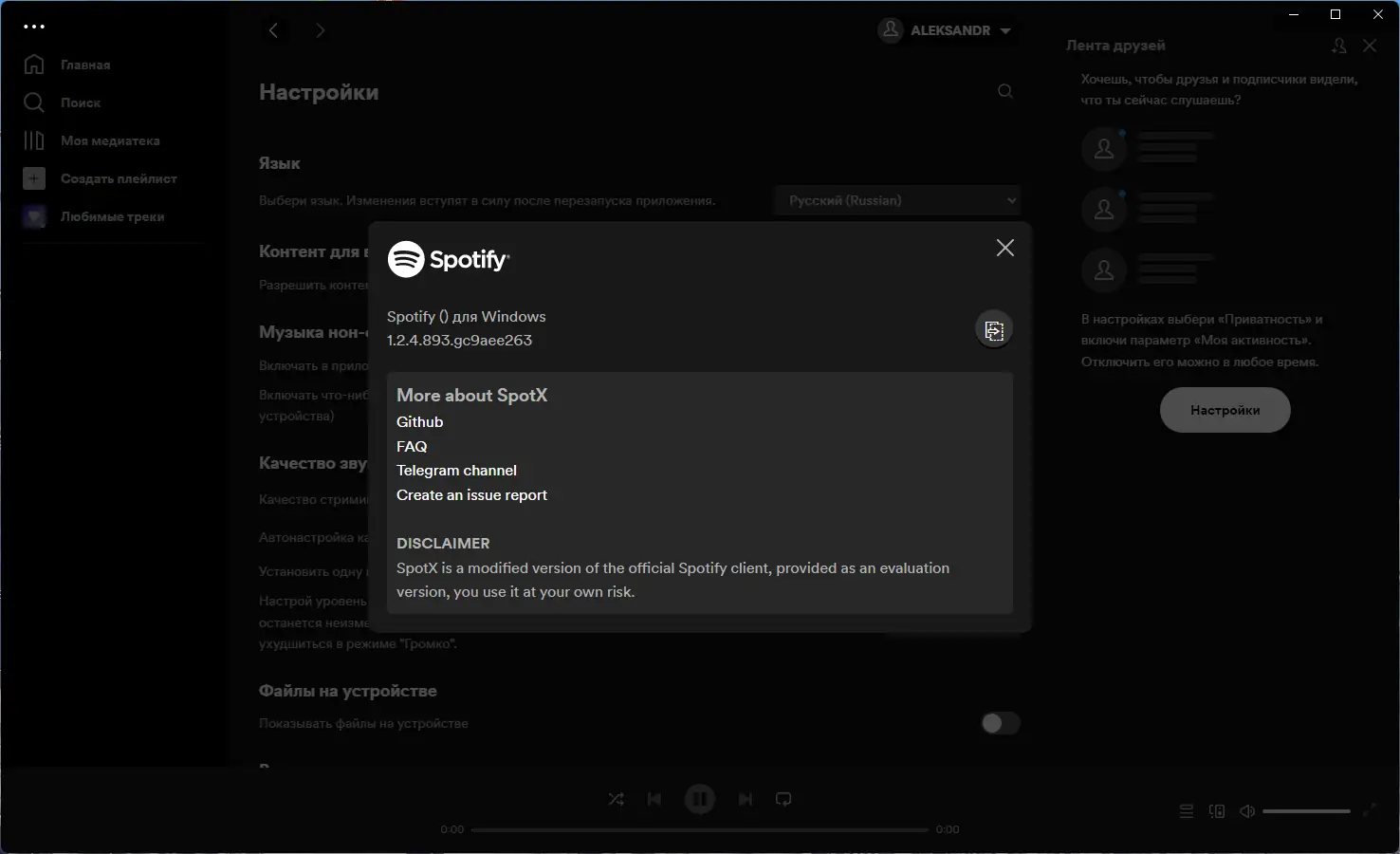Click the settings search magnifier icon
Viewport: 1400px width, 854px height.
[x=1005, y=91]
